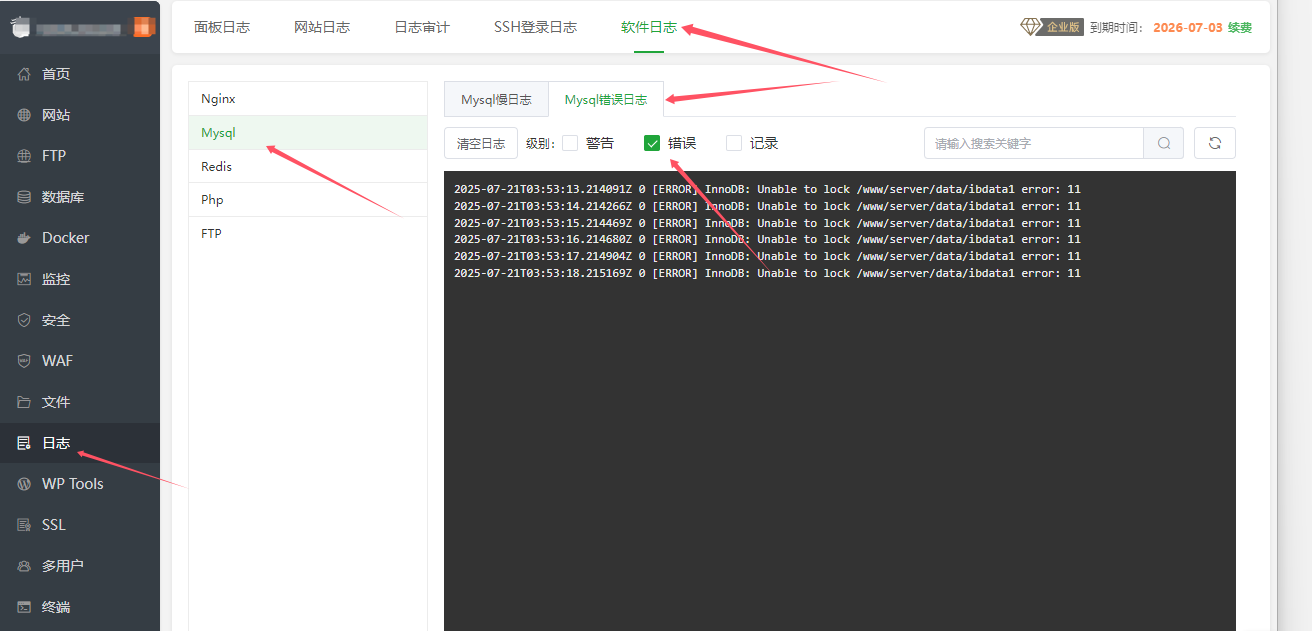Click the 03:53:13 error log line
This screenshot has width=1312, height=631.
coord(767,189)
